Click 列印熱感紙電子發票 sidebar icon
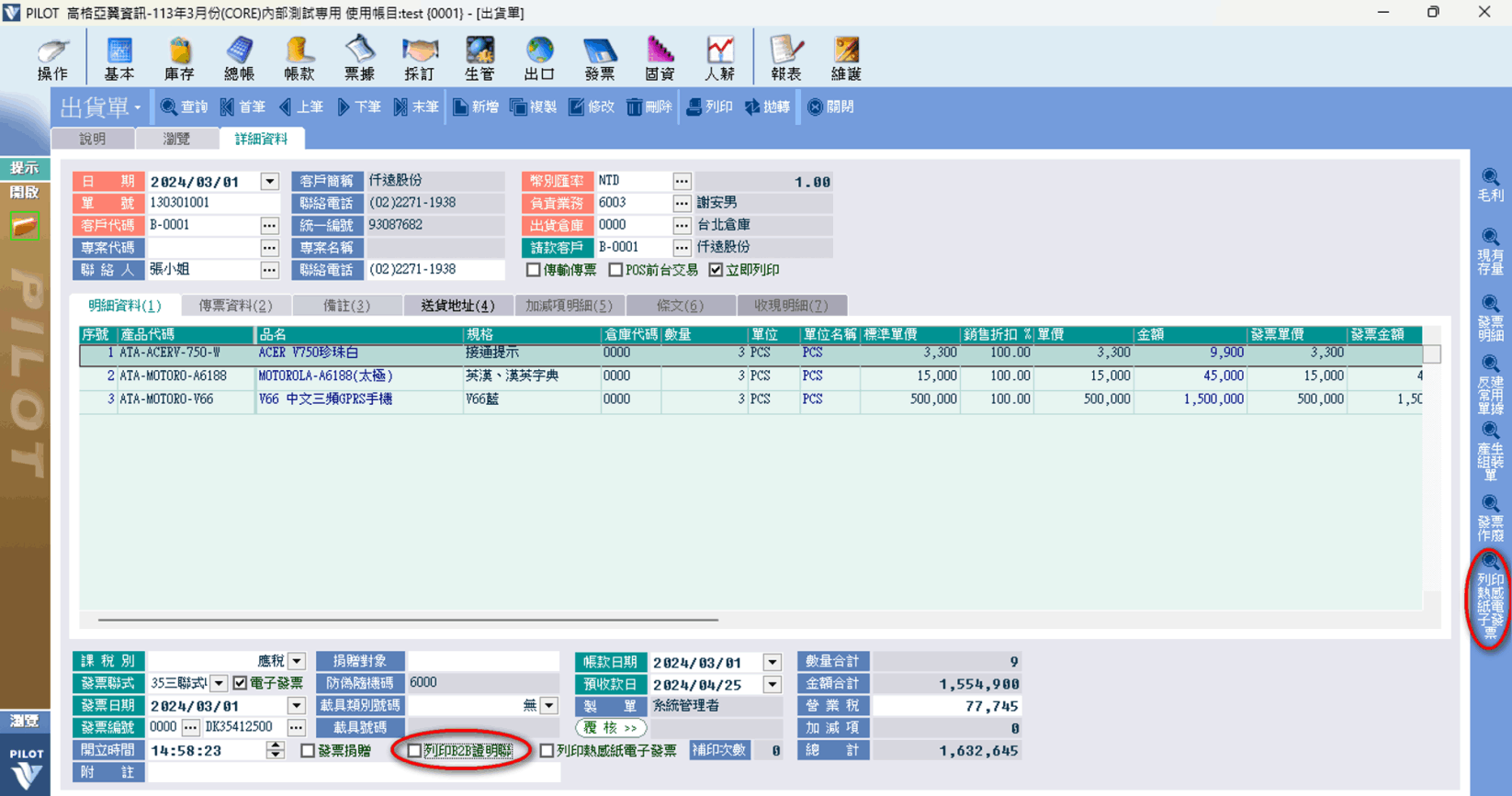This screenshot has height=796, width=1512. tap(1489, 598)
